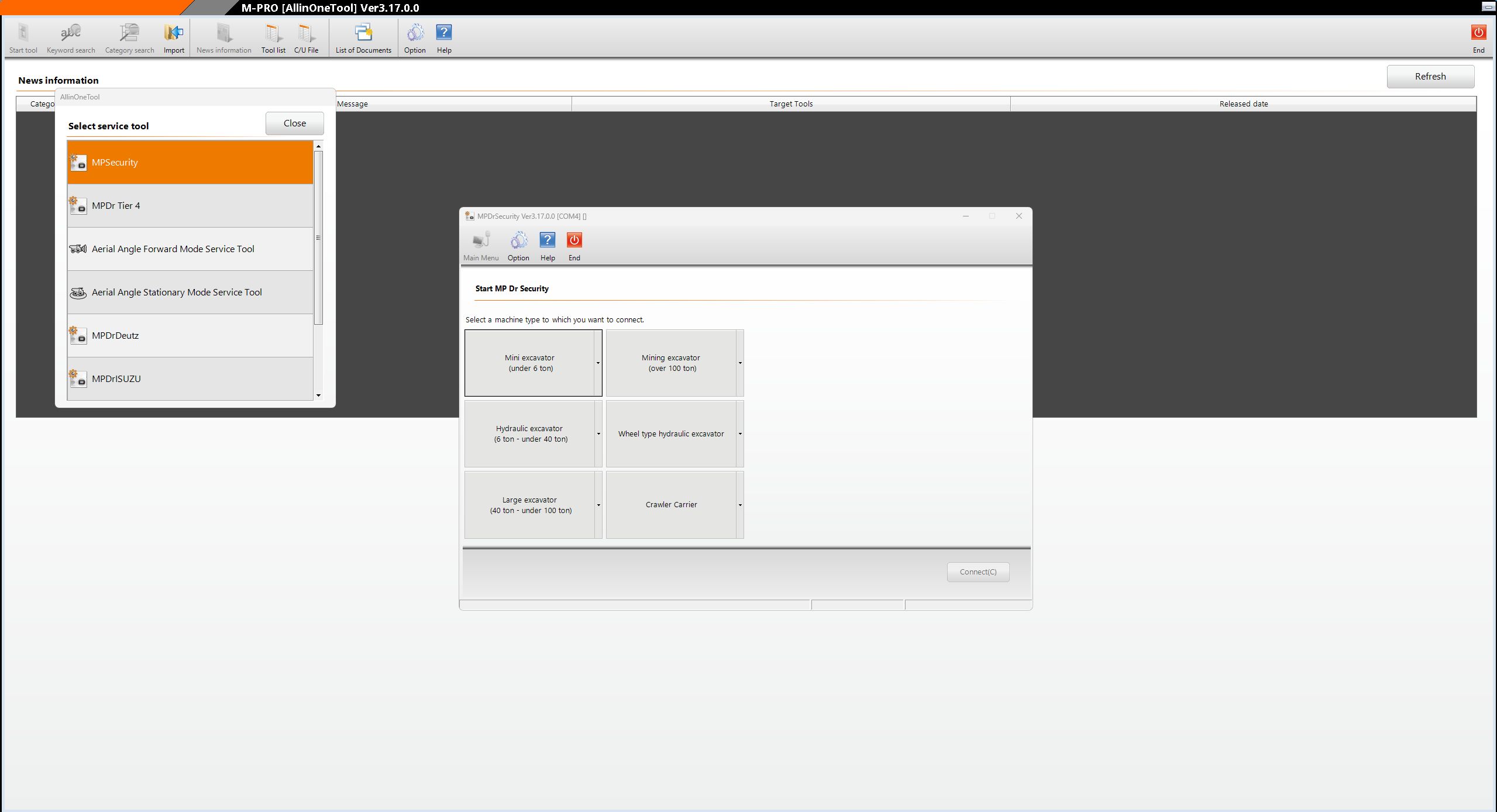Click the C/U File toolbar icon
Image resolution: width=1497 pixels, height=812 pixels.
[x=306, y=39]
